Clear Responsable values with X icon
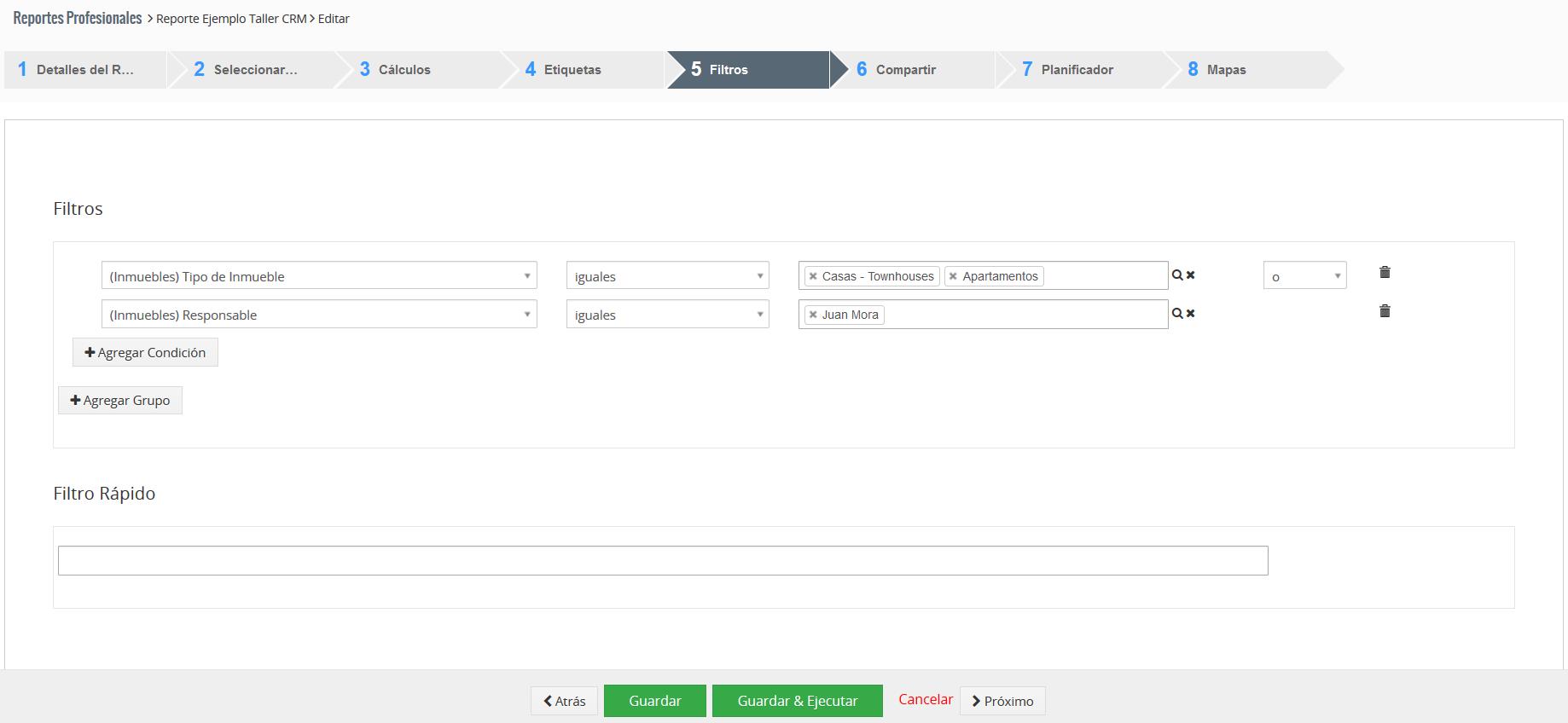The height and width of the screenshot is (723, 1568). pyautogui.click(x=1191, y=314)
